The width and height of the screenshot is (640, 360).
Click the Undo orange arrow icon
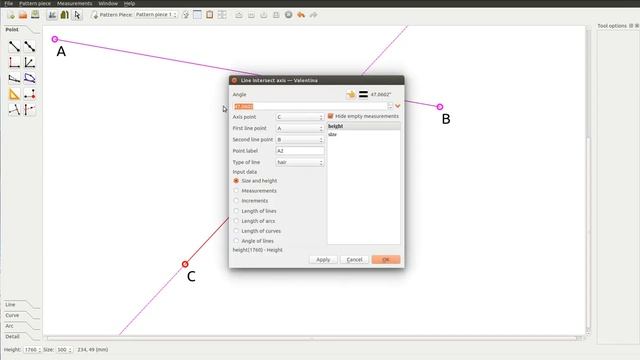click(301, 15)
